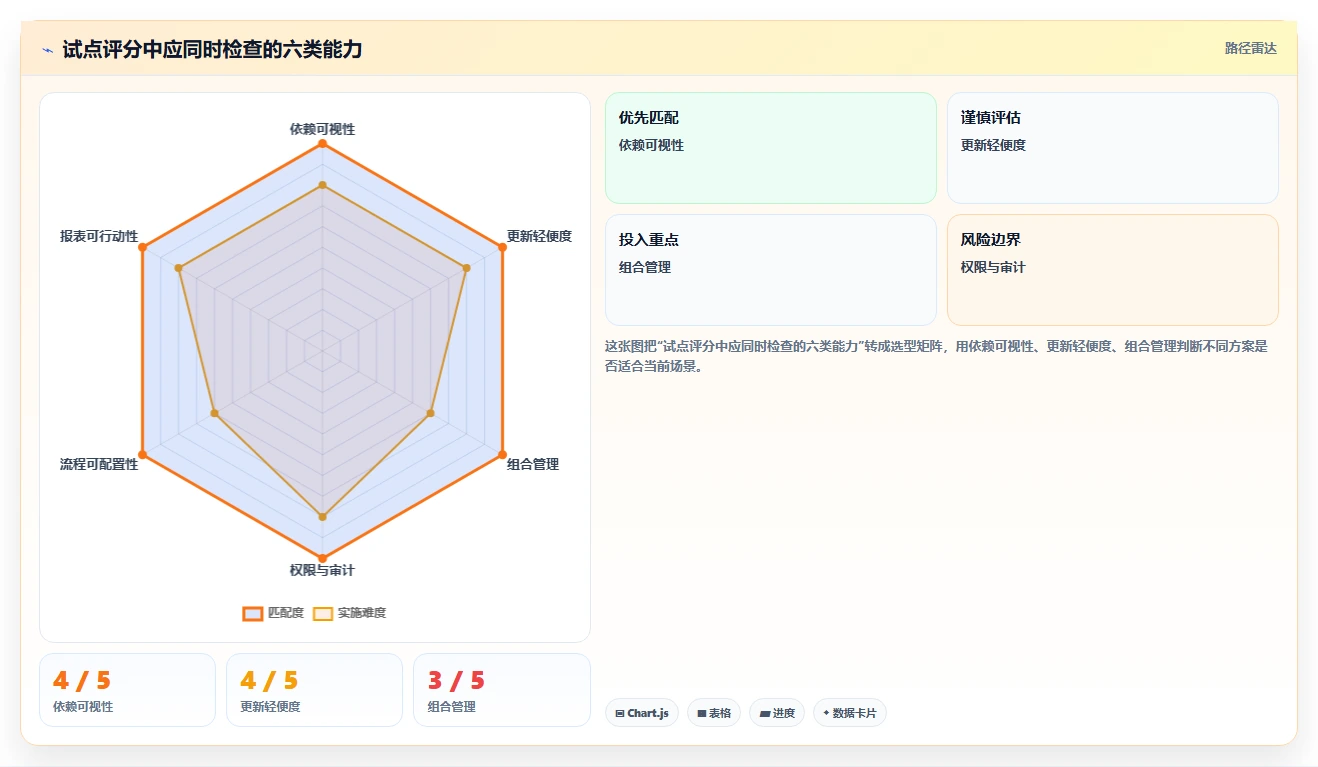Viewport: 1318px width, 767px height.
Task: Click the orange data point at 依赖可视性 vertex
Action: [x=322, y=143]
